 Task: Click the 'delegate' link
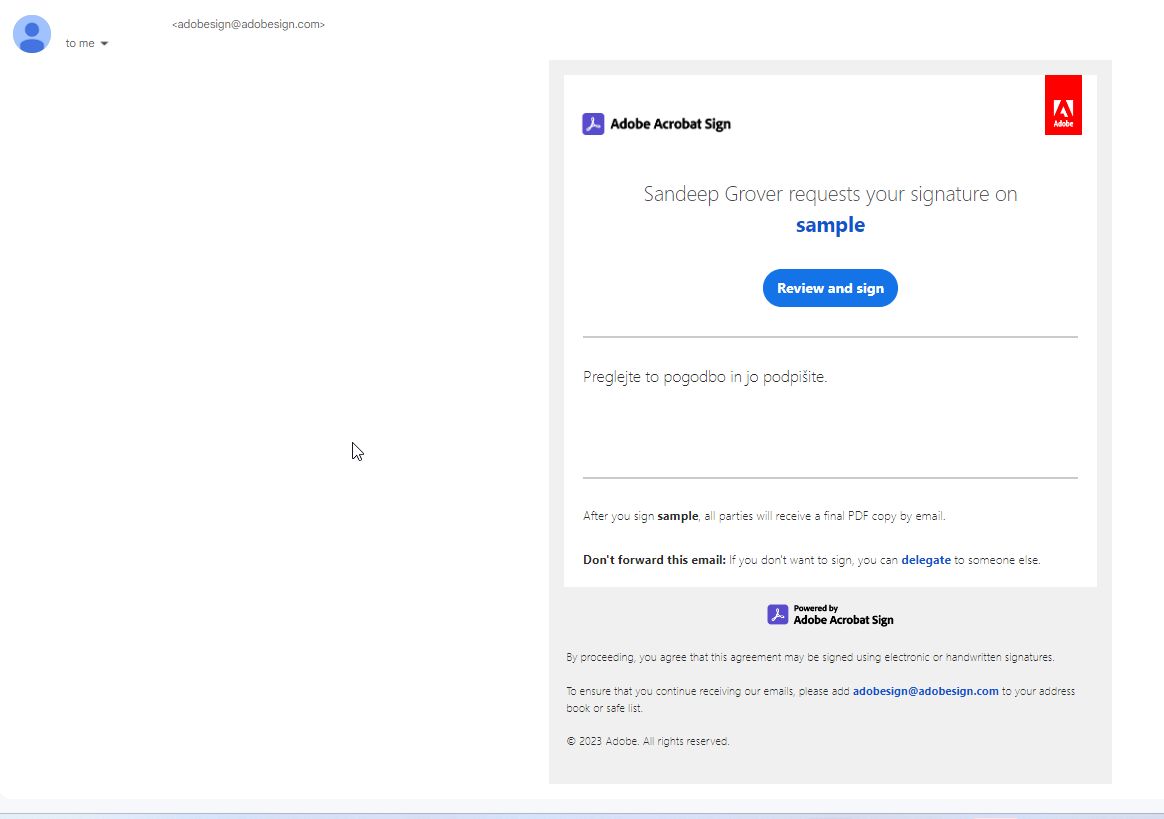(926, 560)
